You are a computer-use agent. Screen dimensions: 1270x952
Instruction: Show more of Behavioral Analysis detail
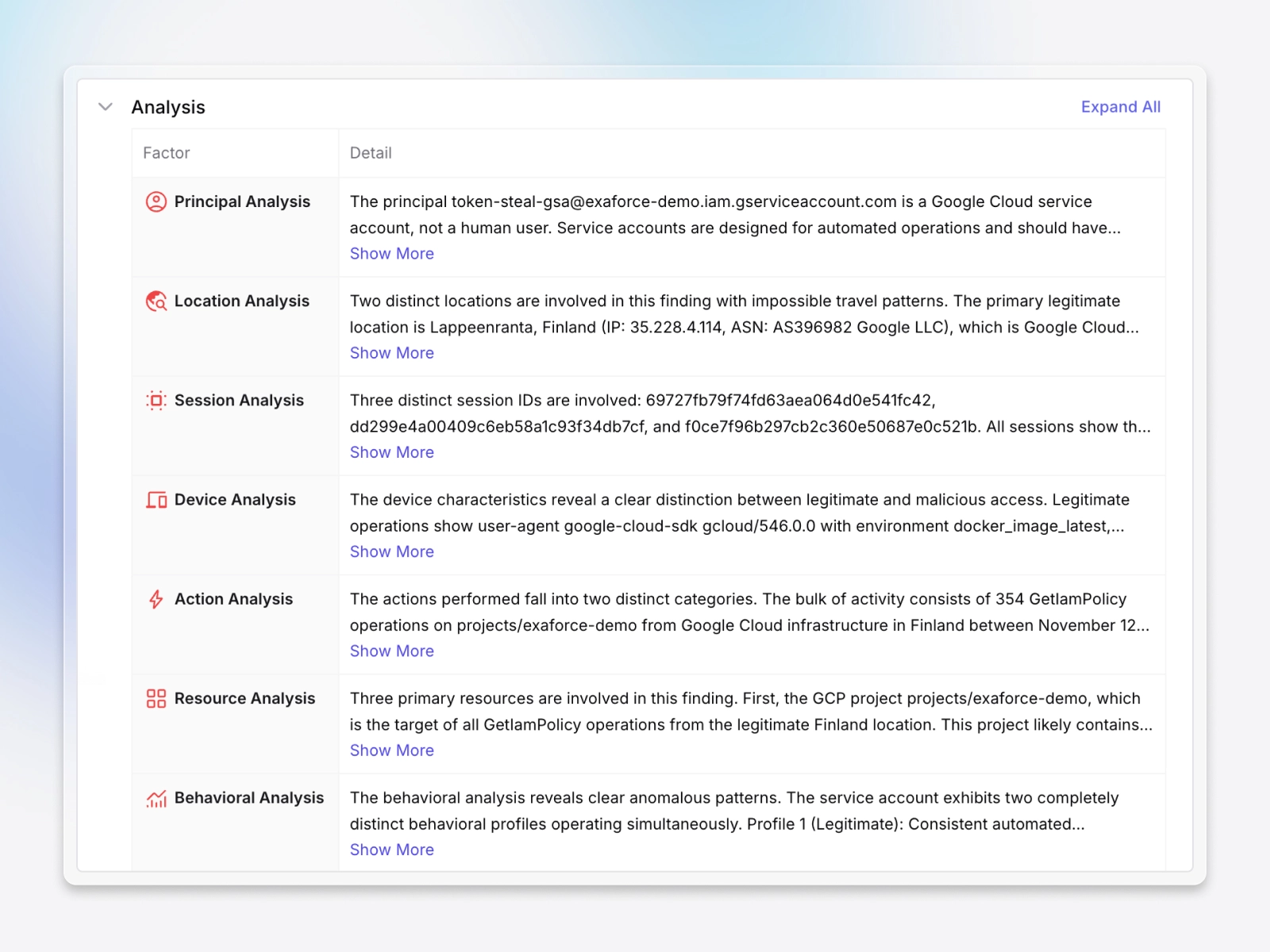392,850
